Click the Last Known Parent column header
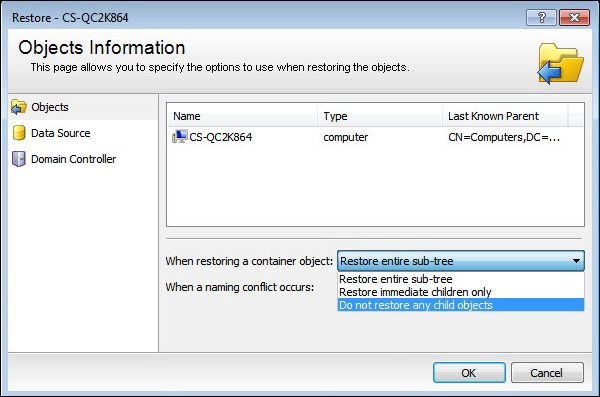The height and width of the screenshot is (397, 600). pyautogui.click(x=505, y=116)
